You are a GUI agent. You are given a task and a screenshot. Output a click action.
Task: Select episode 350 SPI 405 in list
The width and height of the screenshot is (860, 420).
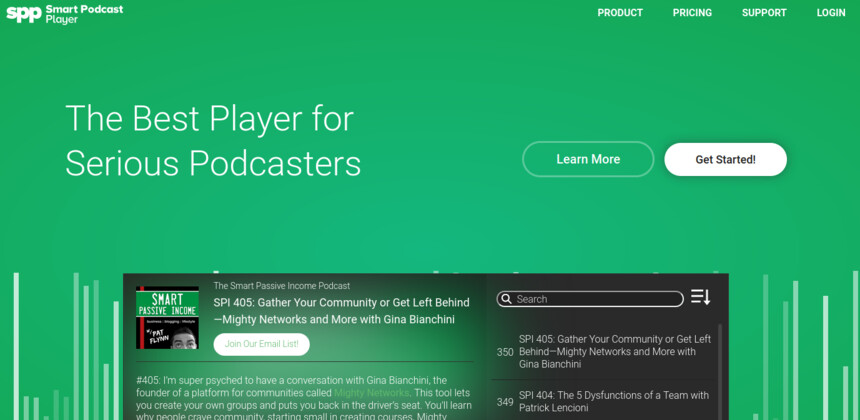604,351
